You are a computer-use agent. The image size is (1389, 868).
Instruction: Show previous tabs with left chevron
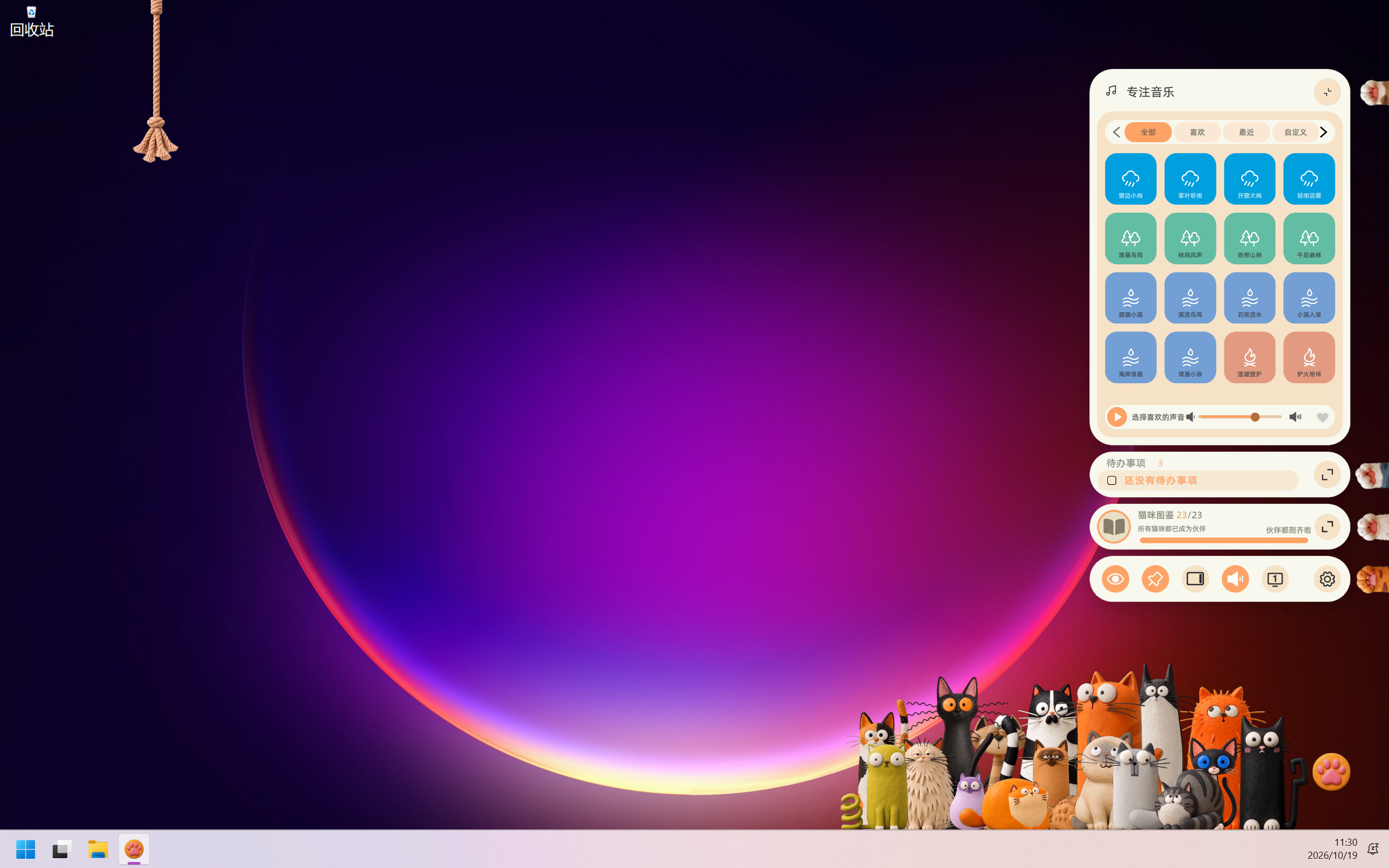pos(1117,132)
